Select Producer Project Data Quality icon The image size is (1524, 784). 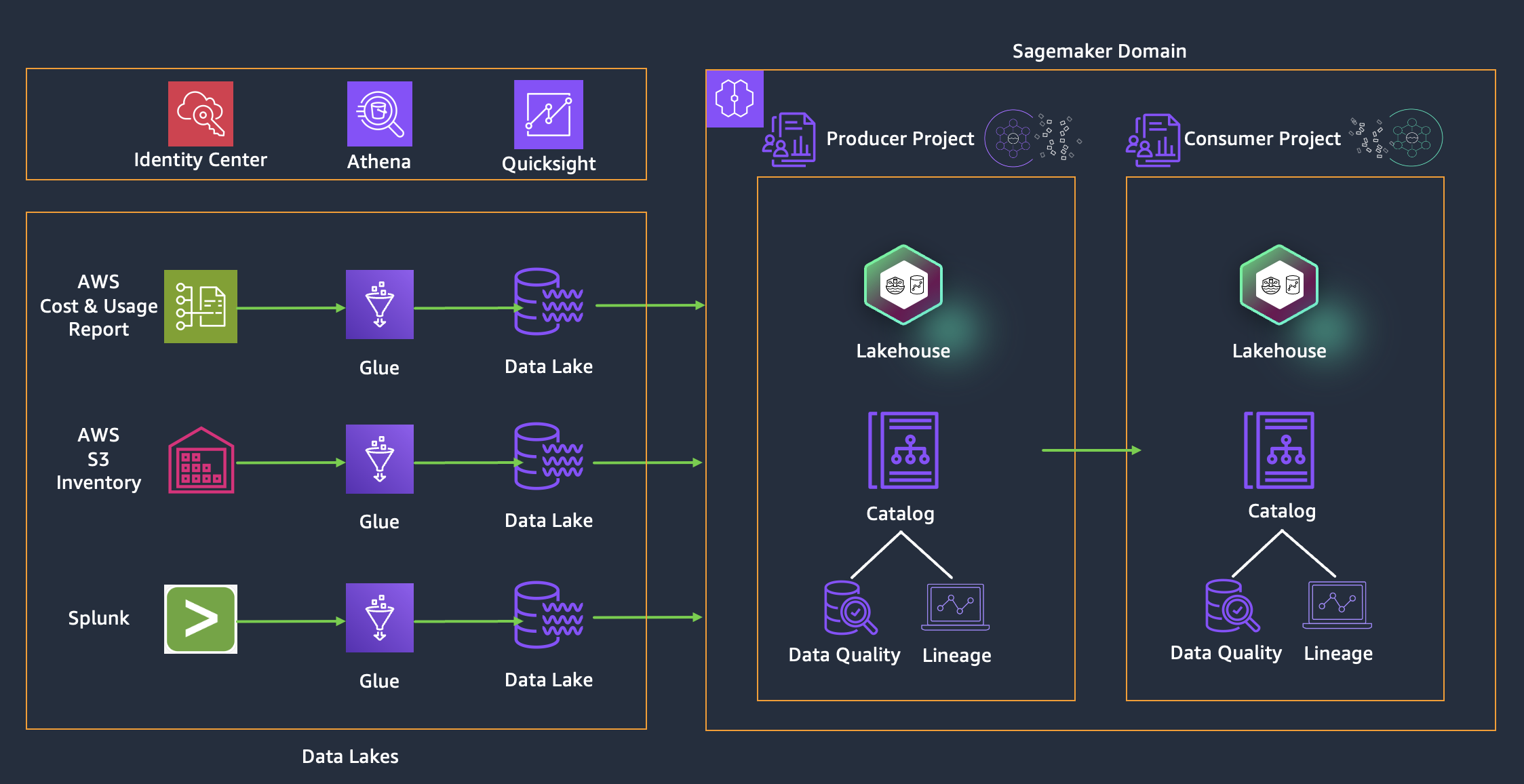[849, 608]
